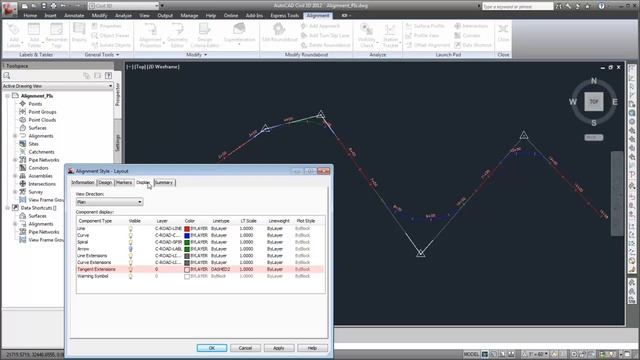
Task: Click the Renumber Tags icon
Action: 56,35
